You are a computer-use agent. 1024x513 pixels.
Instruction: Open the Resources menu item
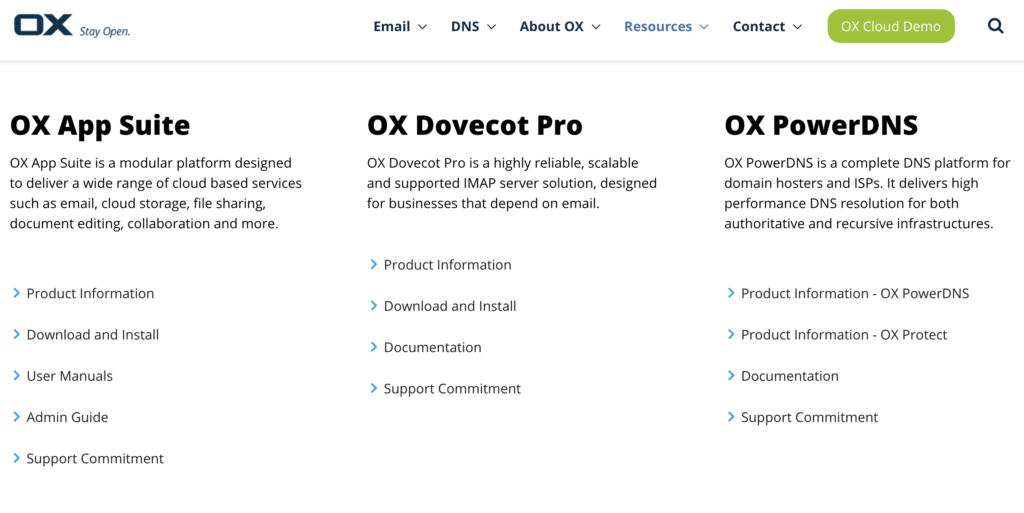pos(666,27)
